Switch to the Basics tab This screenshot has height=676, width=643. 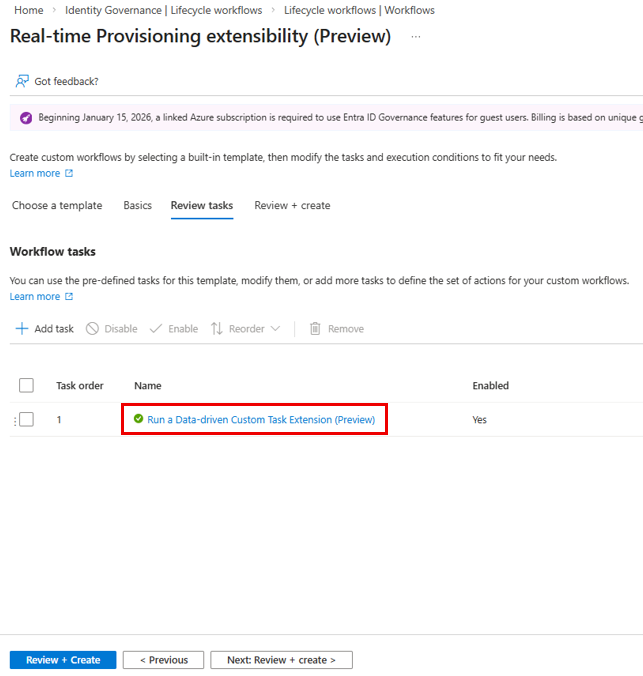tap(138, 205)
